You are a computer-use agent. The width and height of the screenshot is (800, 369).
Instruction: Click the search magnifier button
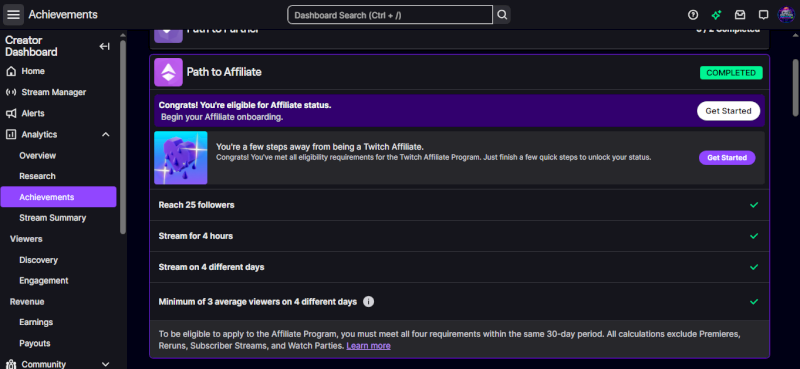pos(502,15)
